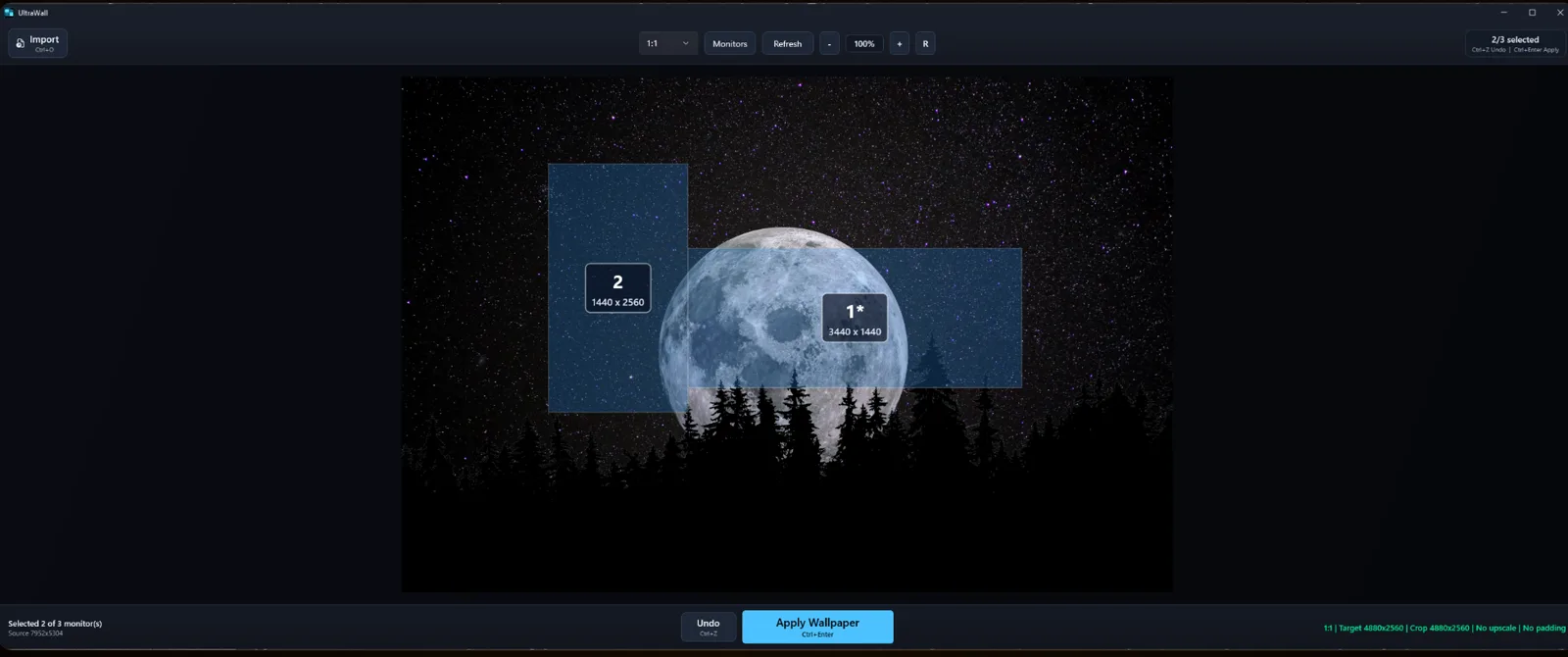1568x657 pixels.
Task: Maximize the UltraWall window
Action: point(1532,13)
